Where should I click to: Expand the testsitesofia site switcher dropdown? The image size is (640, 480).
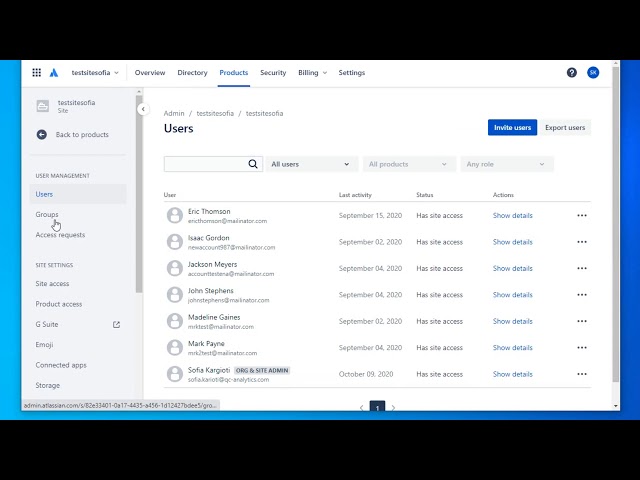(95, 73)
